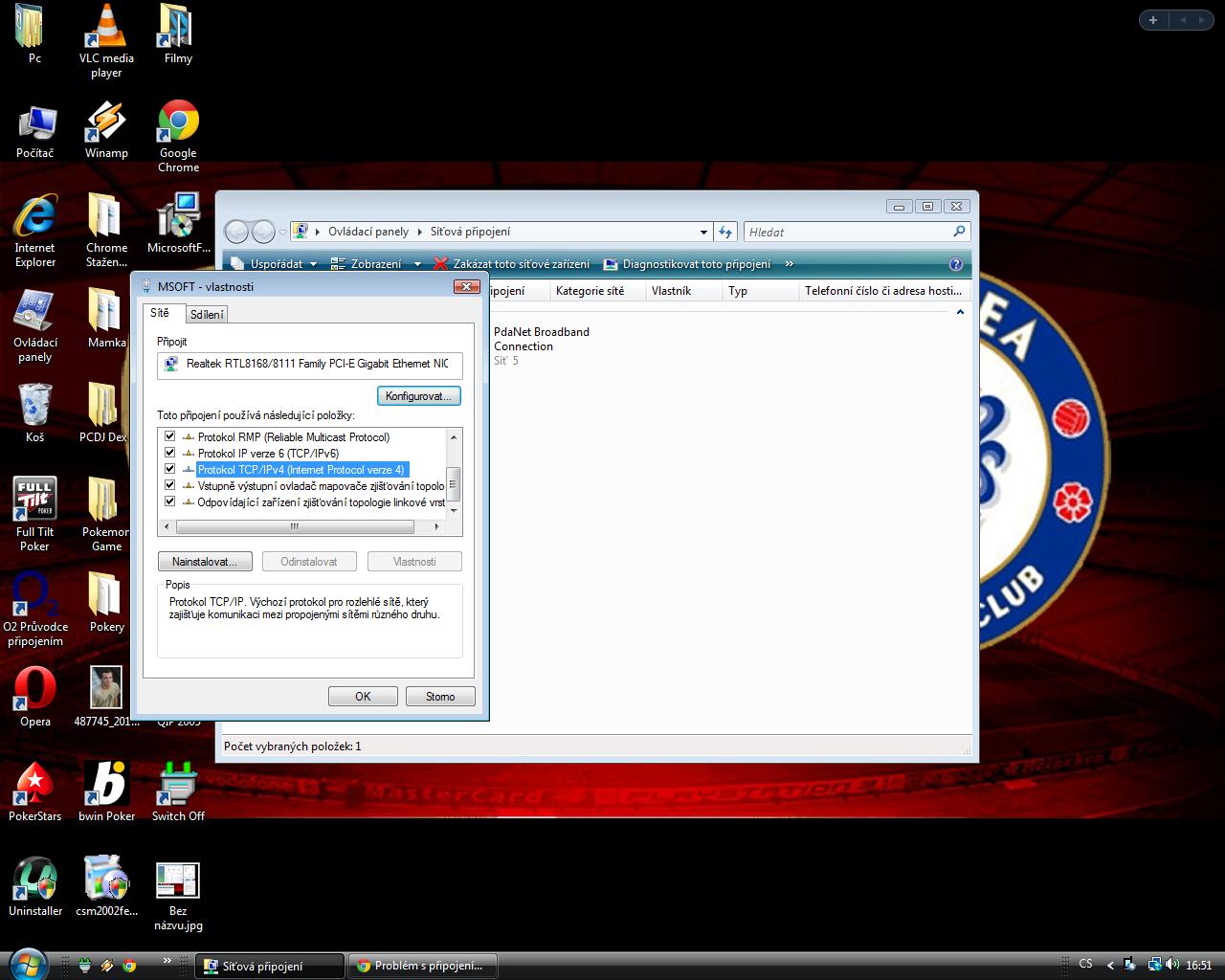Click Zakázat toto síťové zařízení
This screenshot has height=980, width=1225.
tap(512, 264)
